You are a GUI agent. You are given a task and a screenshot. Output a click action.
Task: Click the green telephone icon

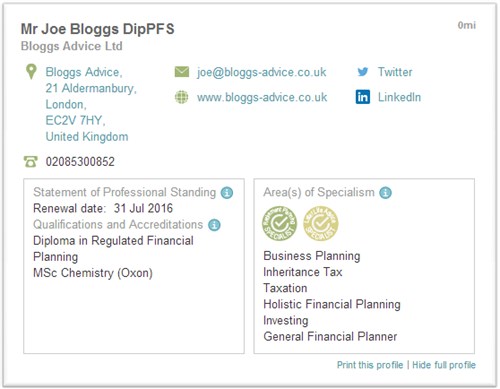click(x=31, y=162)
